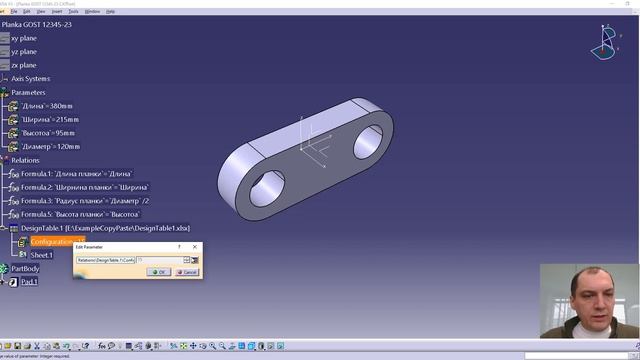The image size is (640, 360).
Task: Select the xy plane in the tree
Action: click(24, 38)
